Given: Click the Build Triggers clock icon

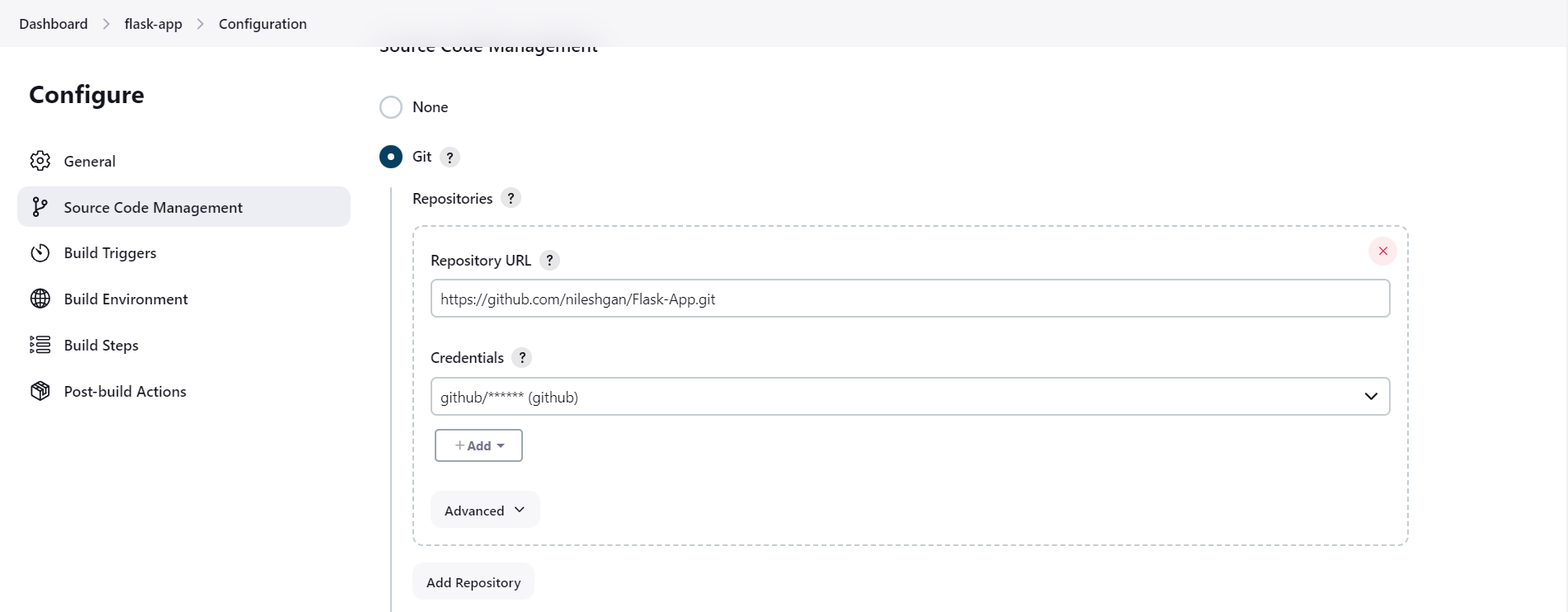Looking at the screenshot, I should tap(40, 253).
